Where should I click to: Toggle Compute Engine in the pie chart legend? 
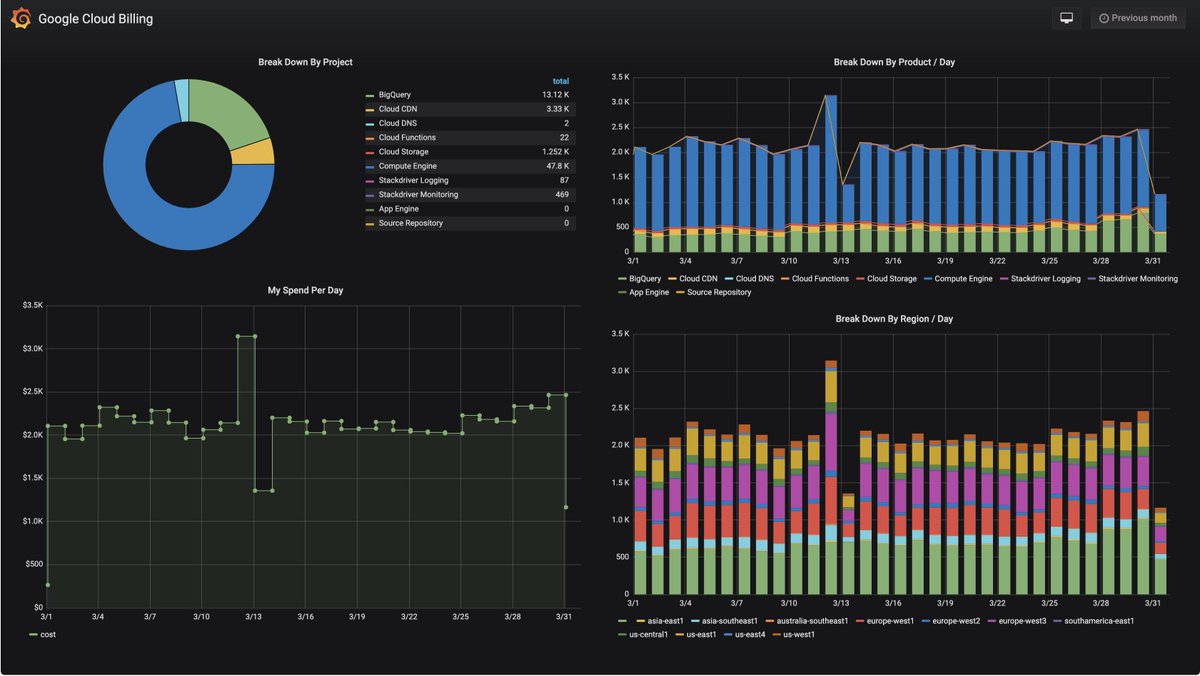tap(408, 166)
